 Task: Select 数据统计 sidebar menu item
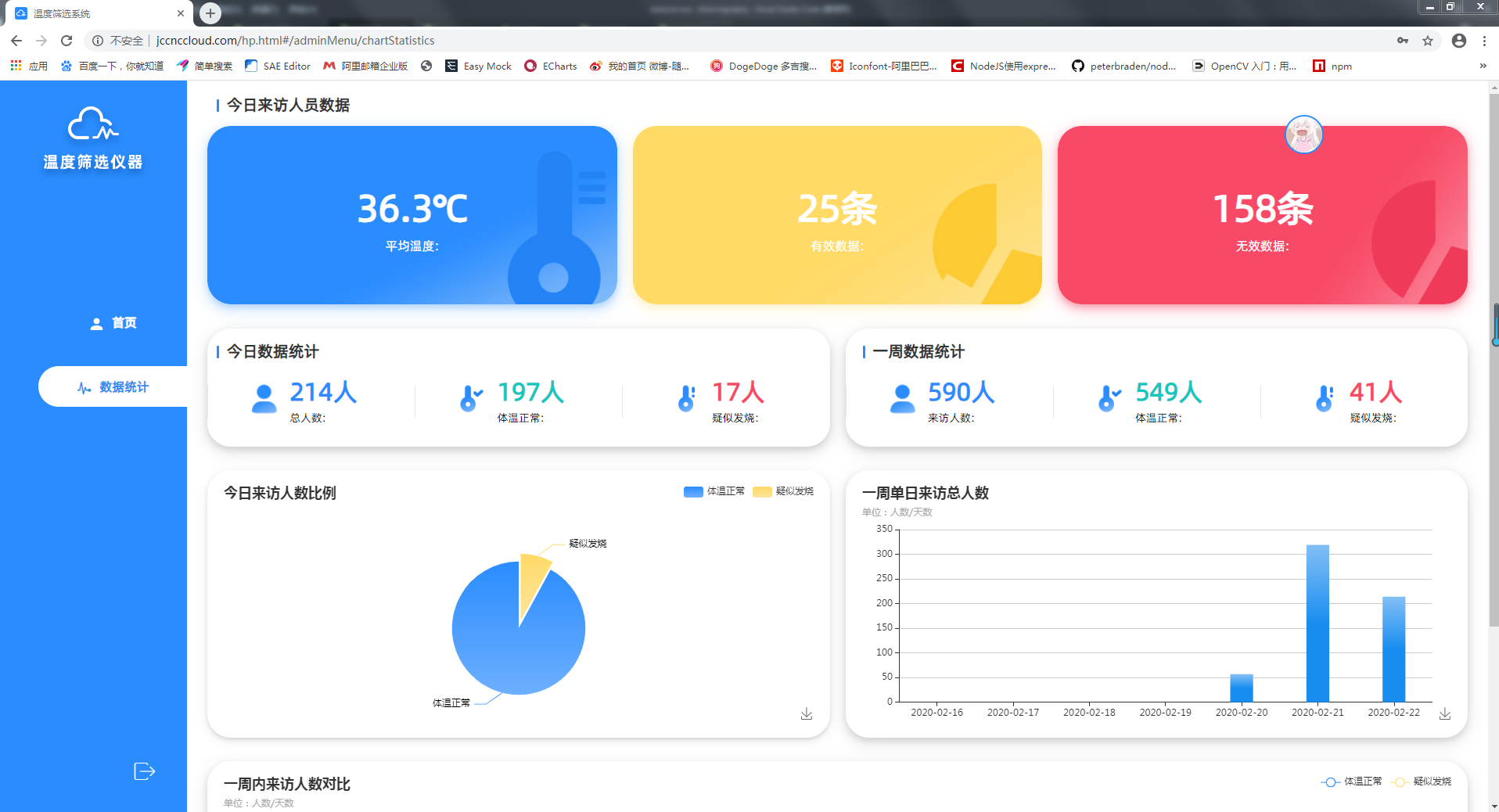(x=114, y=387)
